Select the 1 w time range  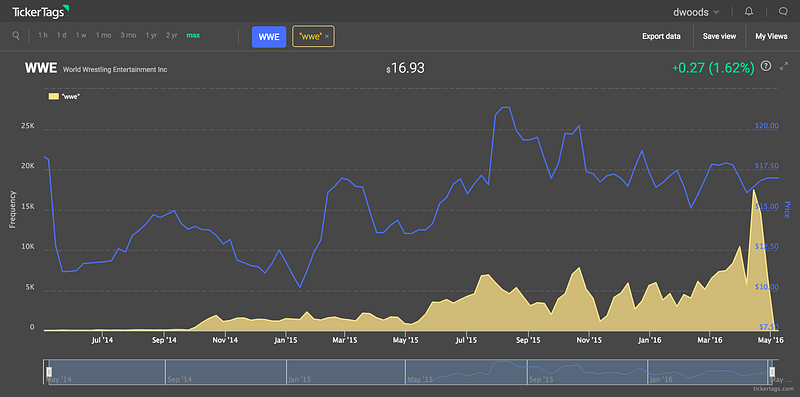81,36
